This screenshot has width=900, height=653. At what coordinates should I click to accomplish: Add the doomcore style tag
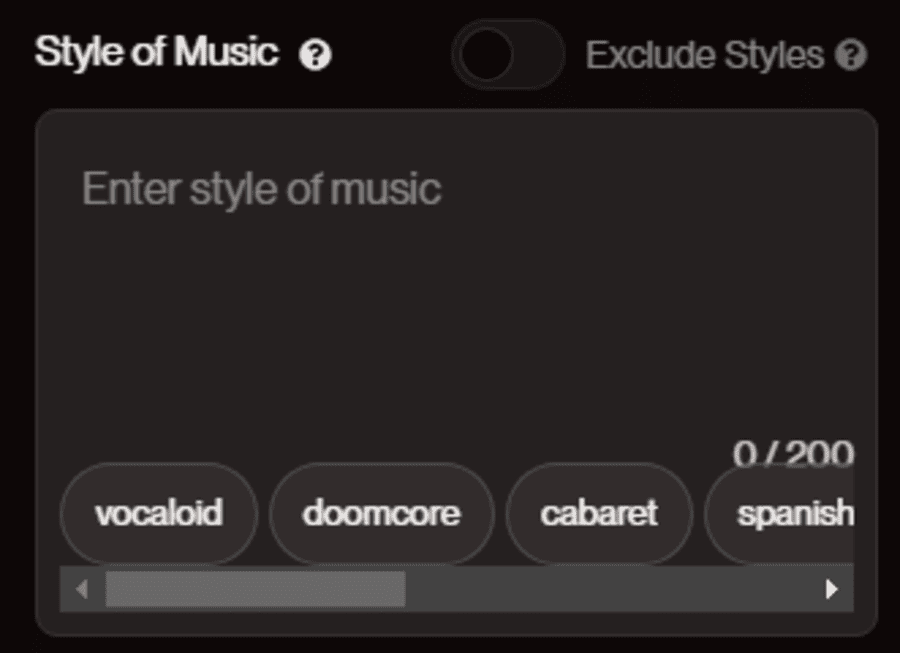coord(381,513)
